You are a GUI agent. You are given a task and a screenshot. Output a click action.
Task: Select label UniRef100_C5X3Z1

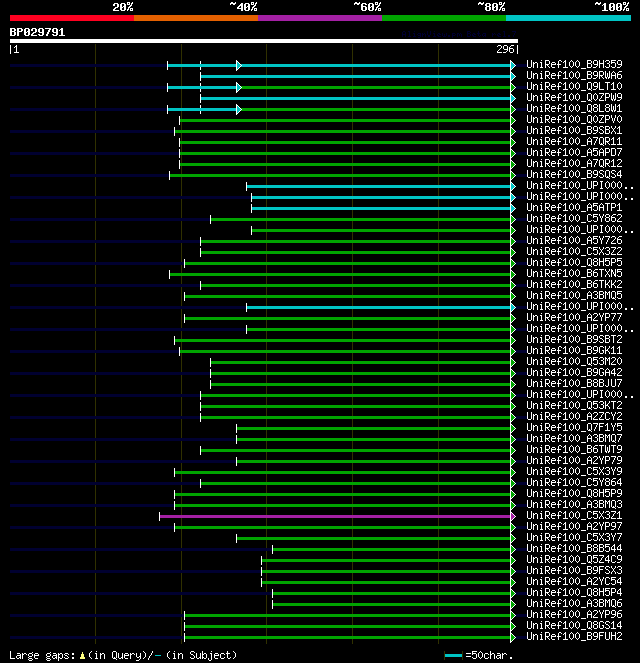click(574, 515)
